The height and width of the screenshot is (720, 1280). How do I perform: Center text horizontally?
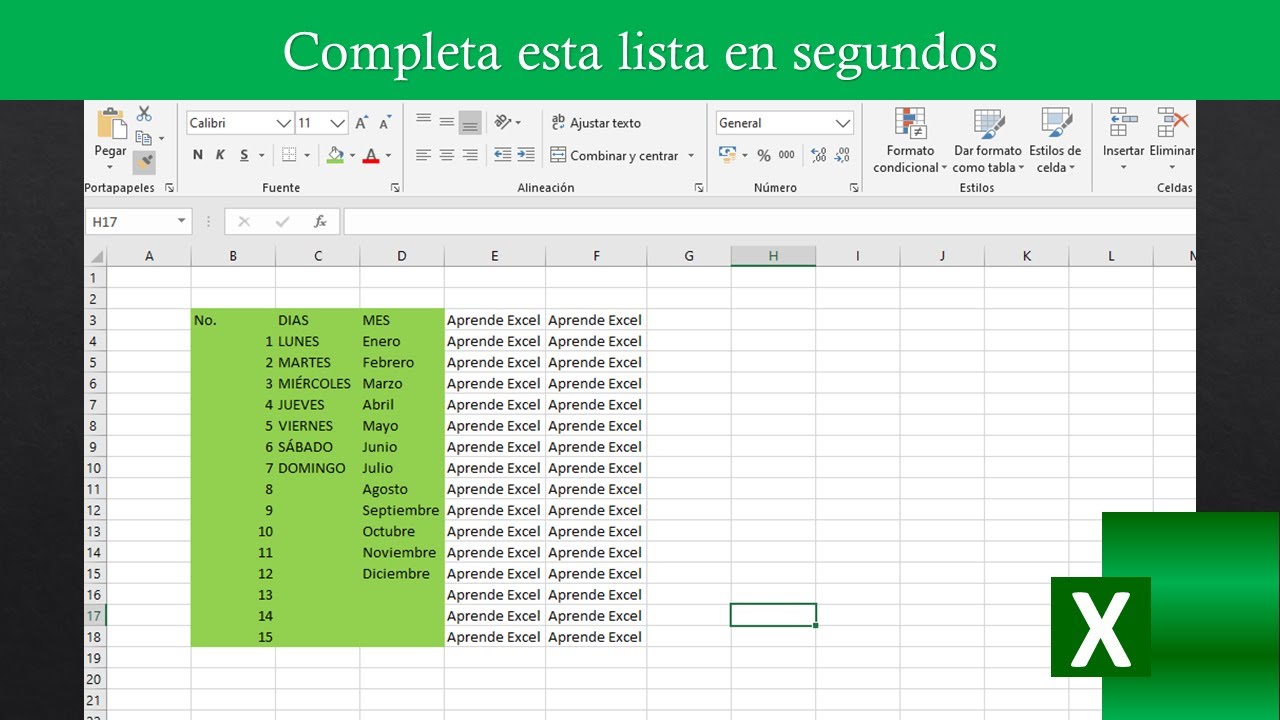[x=446, y=155]
